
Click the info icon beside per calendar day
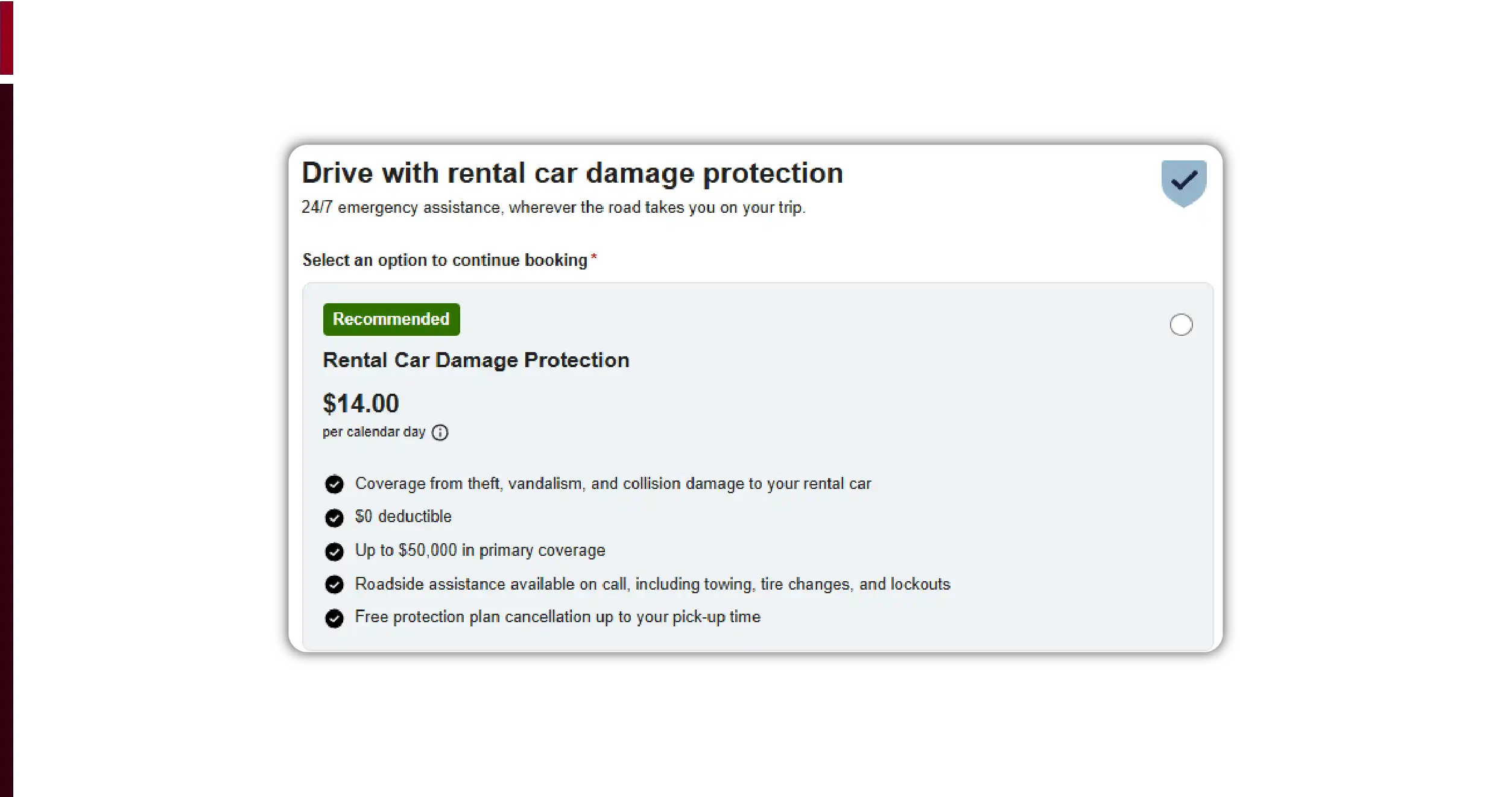pos(440,433)
